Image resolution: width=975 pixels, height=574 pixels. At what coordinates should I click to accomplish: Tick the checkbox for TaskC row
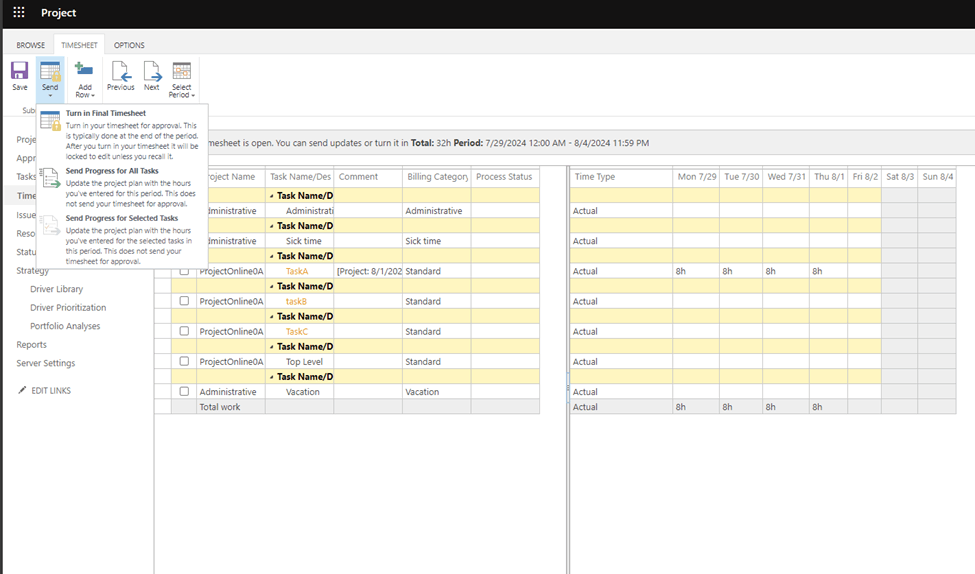click(184, 331)
